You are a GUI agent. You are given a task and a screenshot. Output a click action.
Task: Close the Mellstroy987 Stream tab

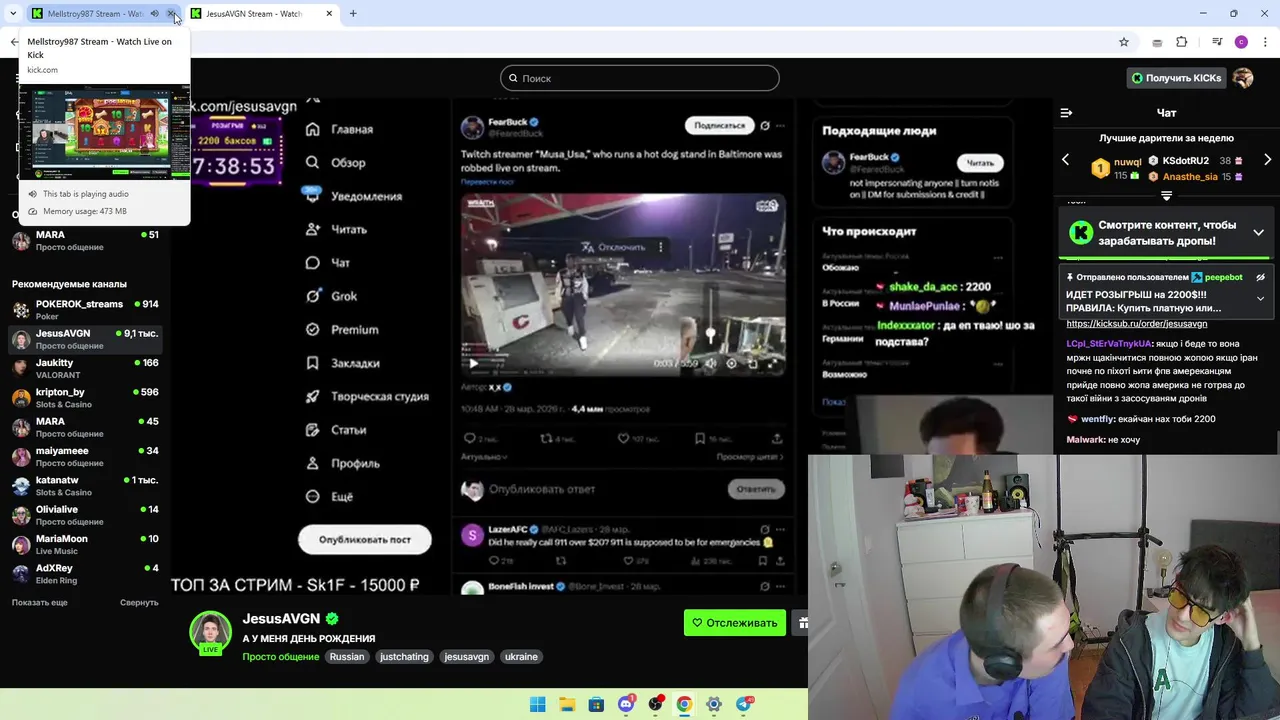pos(171,13)
